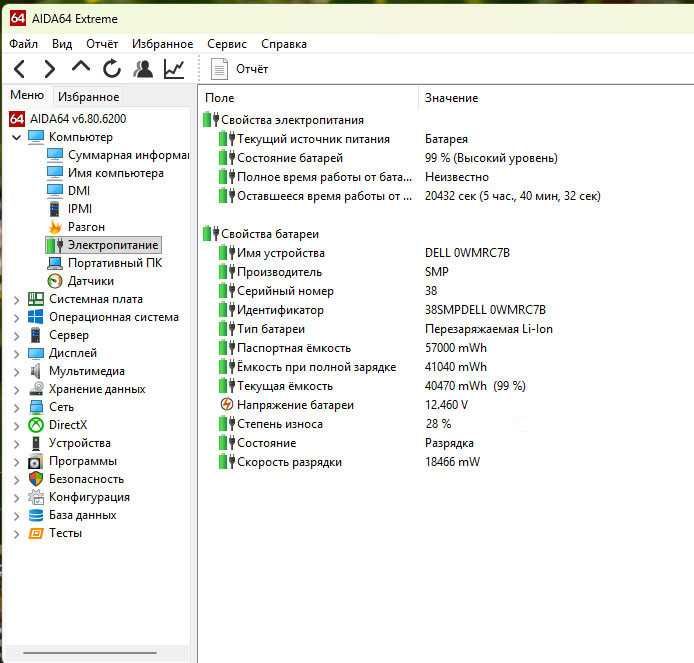Click the Поле column header
Screen dimensions: 694x663
click(220, 98)
